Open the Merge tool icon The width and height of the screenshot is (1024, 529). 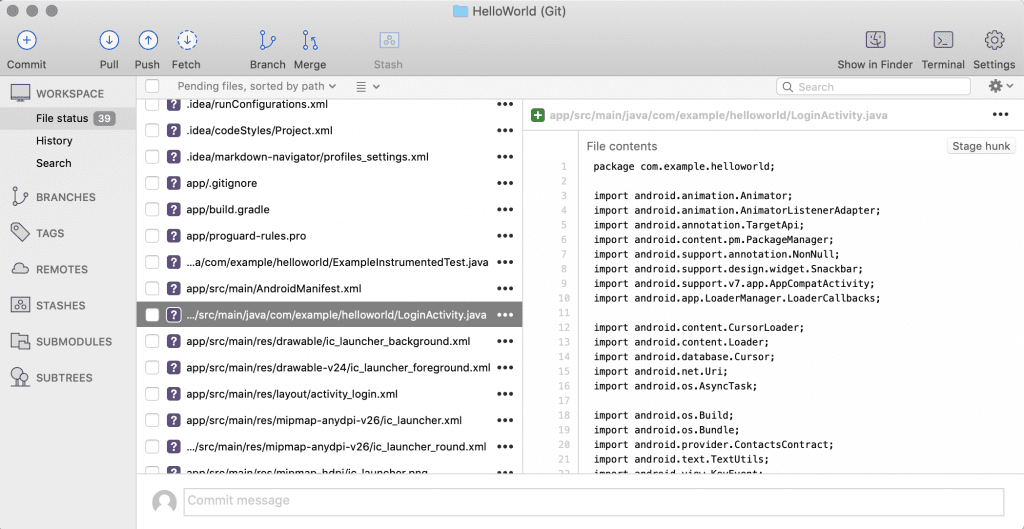click(x=310, y=40)
